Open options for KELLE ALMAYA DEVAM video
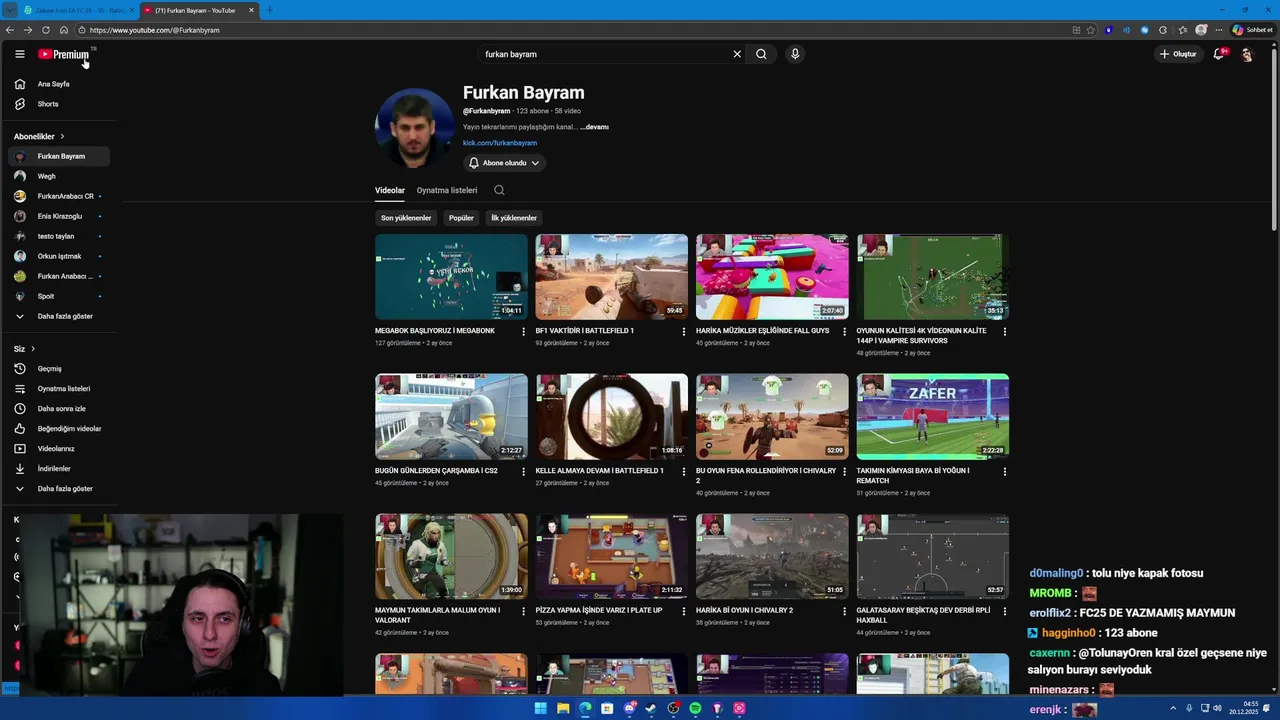The image size is (1280, 720). [684, 471]
